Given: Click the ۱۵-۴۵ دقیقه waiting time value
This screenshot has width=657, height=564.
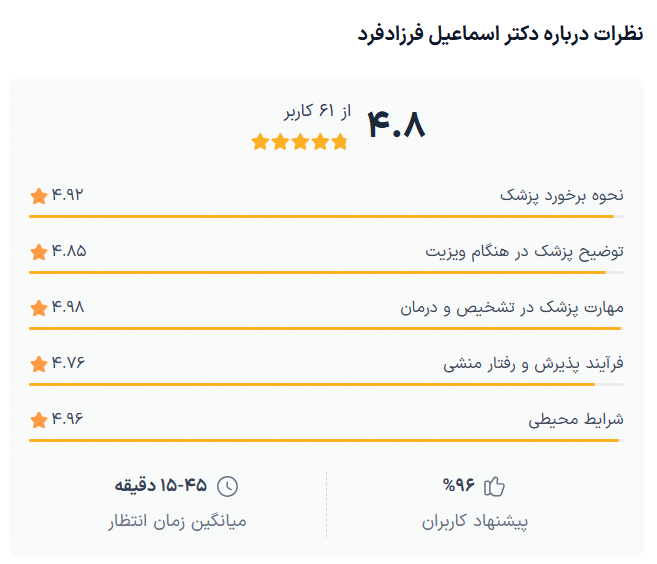Looking at the screenshot, I should pos(160,487).
